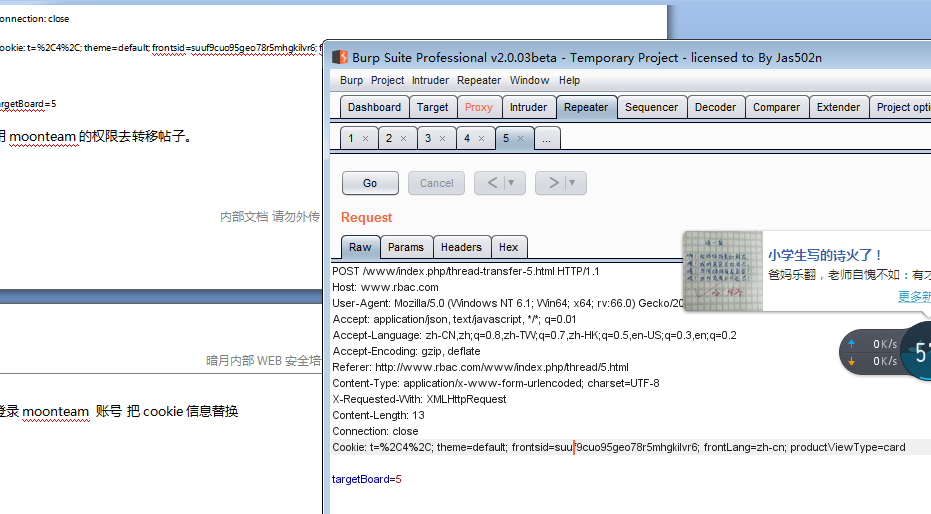The width and height of the screenshot is (931, 514).
Task: Open the Help menu
Action: tap(569, 80)
